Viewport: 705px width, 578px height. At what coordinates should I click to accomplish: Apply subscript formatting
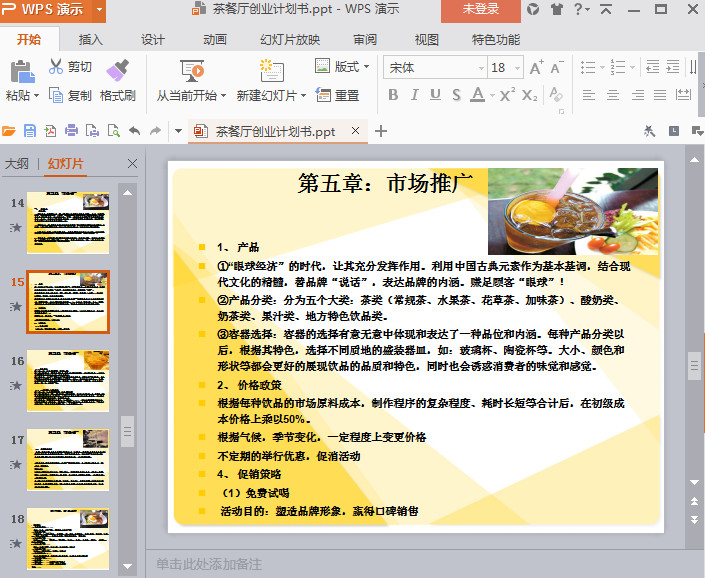click(530, 95)
